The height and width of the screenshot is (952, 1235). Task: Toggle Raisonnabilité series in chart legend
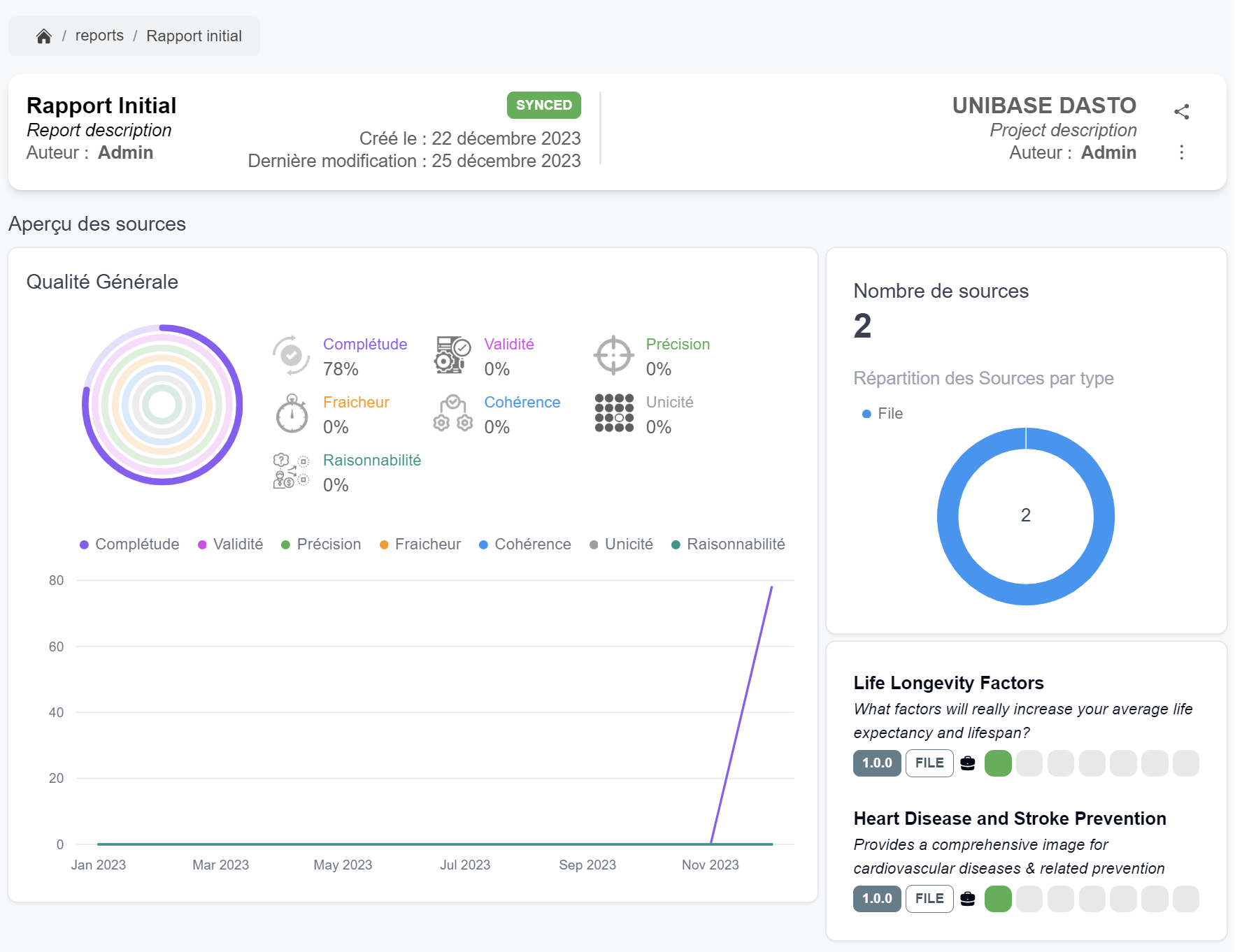click(728, 544)
